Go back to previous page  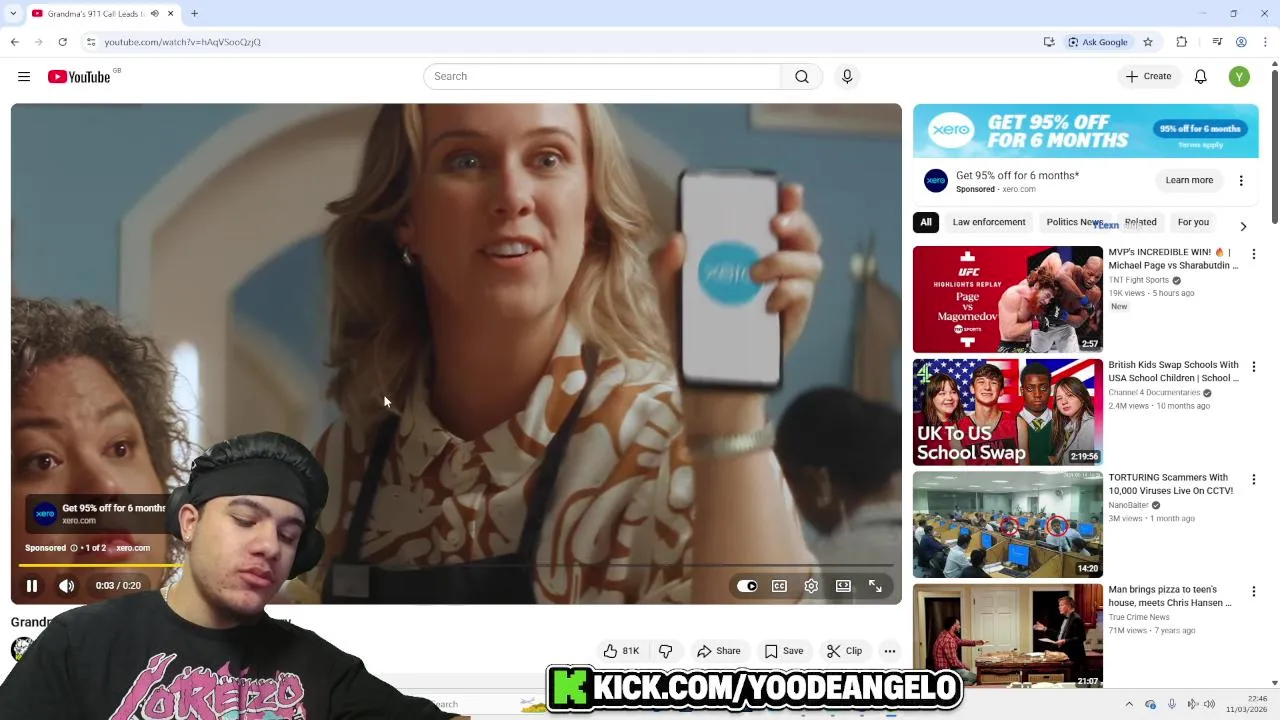click(15, 42)
